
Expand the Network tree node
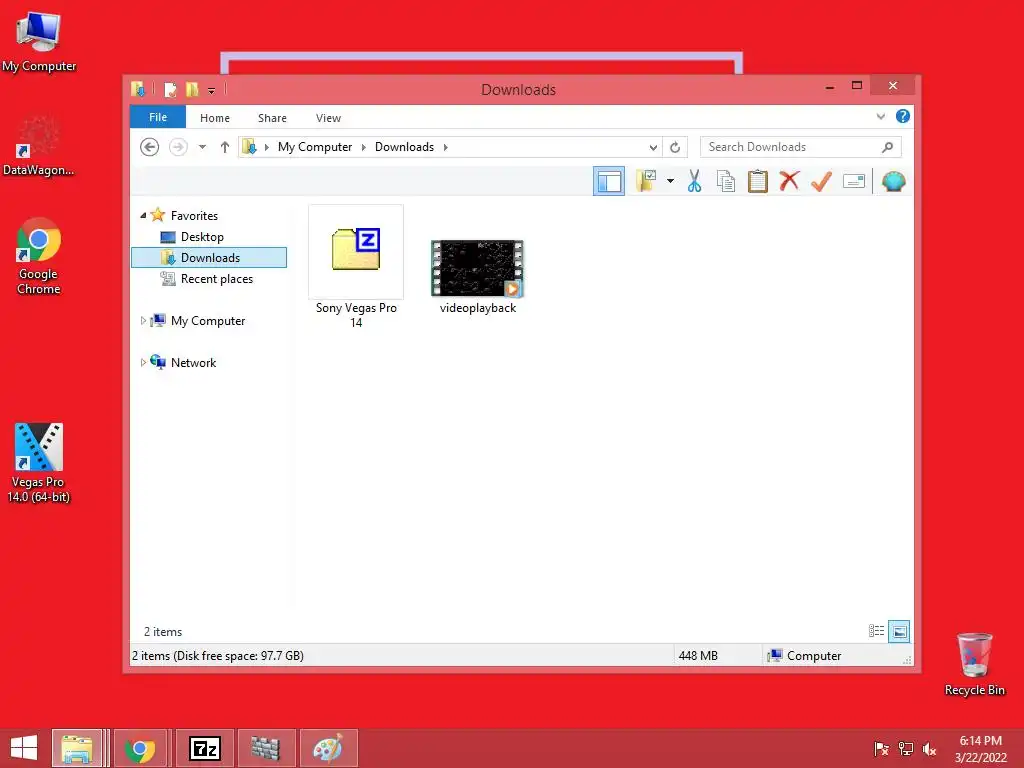143,362
